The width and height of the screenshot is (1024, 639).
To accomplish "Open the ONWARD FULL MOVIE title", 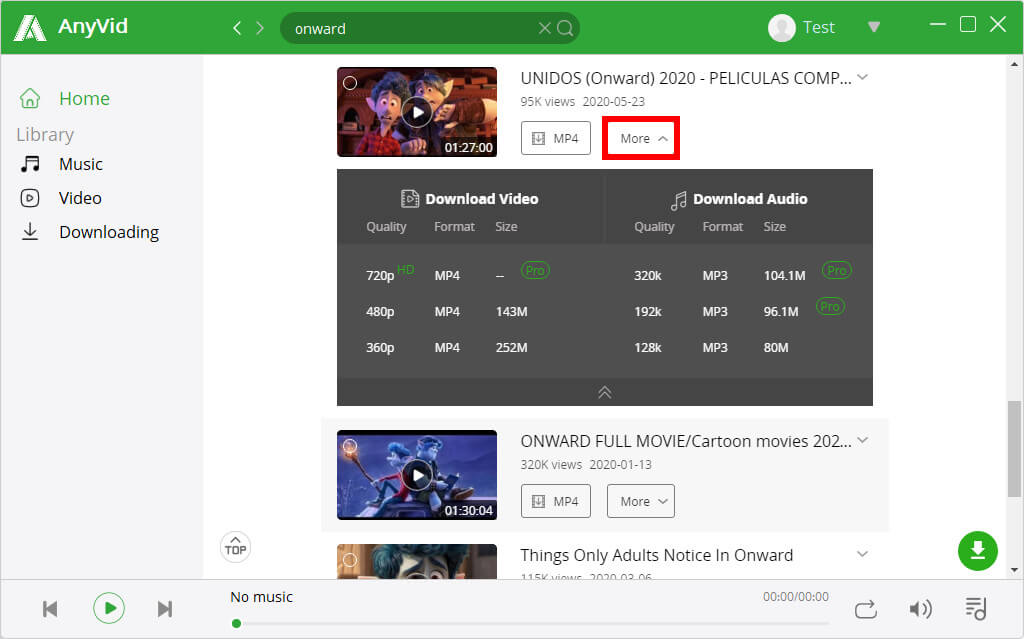I will 686,441.
